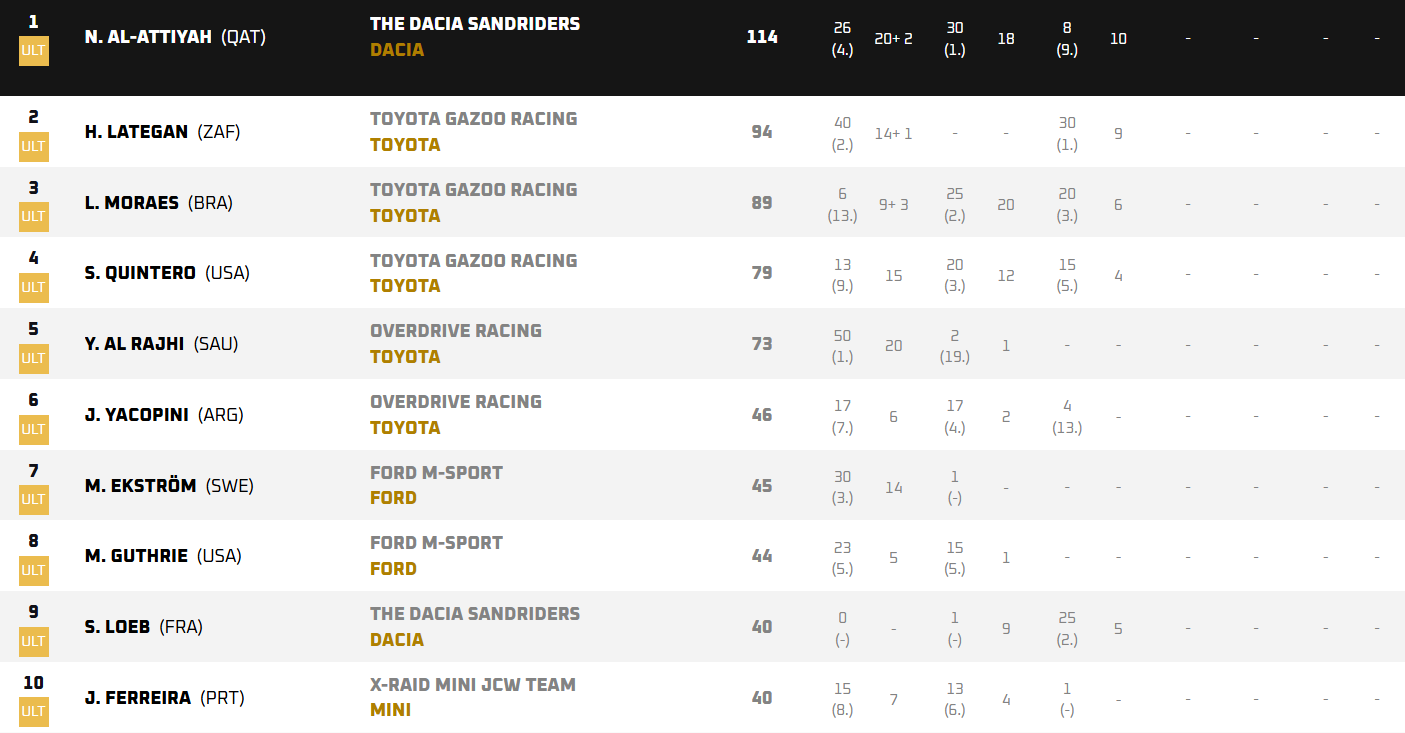Click Loeb's 25 (2.) round score
Screen dimensions: 1405x733
[1067, 629]
